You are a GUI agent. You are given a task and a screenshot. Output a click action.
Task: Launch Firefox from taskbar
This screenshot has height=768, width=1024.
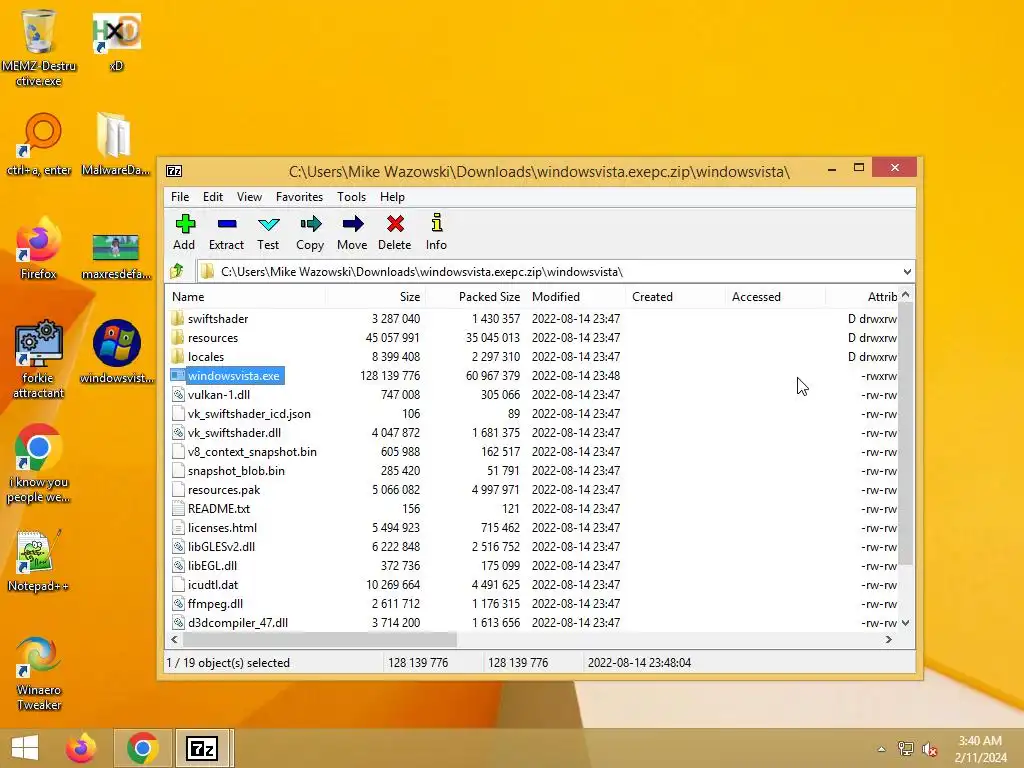81,748
